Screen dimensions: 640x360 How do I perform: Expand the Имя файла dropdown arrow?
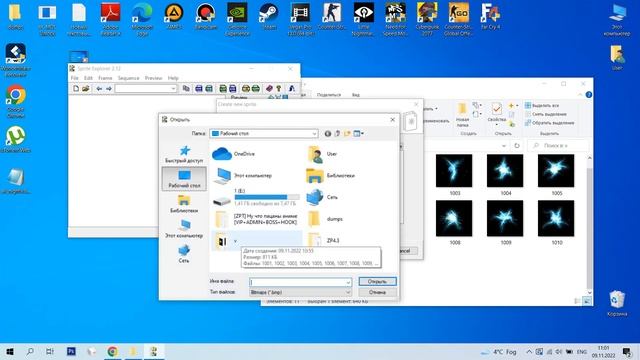[x=348, y=282]
